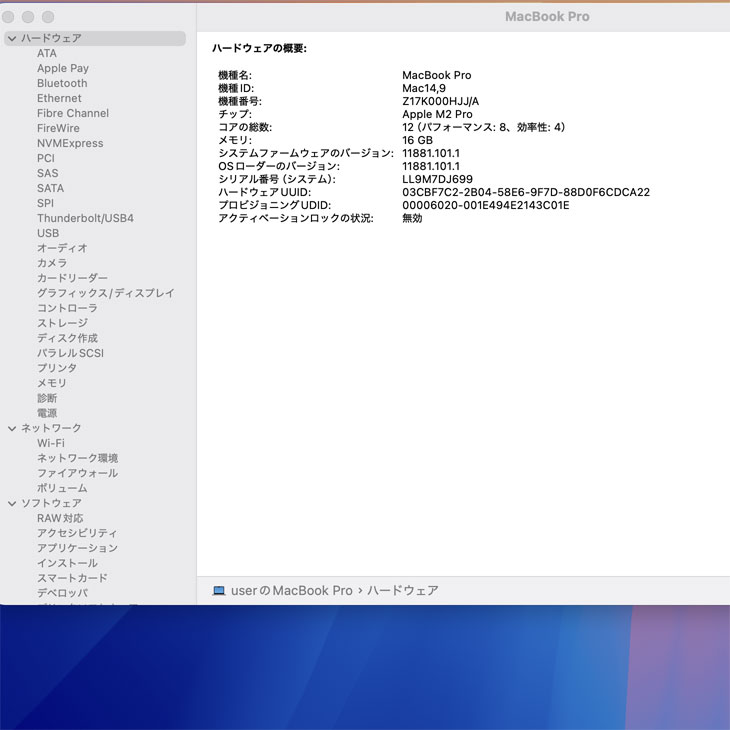Screen dimensions: 730x730
Task: Select アプリケーション under software
Action: pos(77,548)
